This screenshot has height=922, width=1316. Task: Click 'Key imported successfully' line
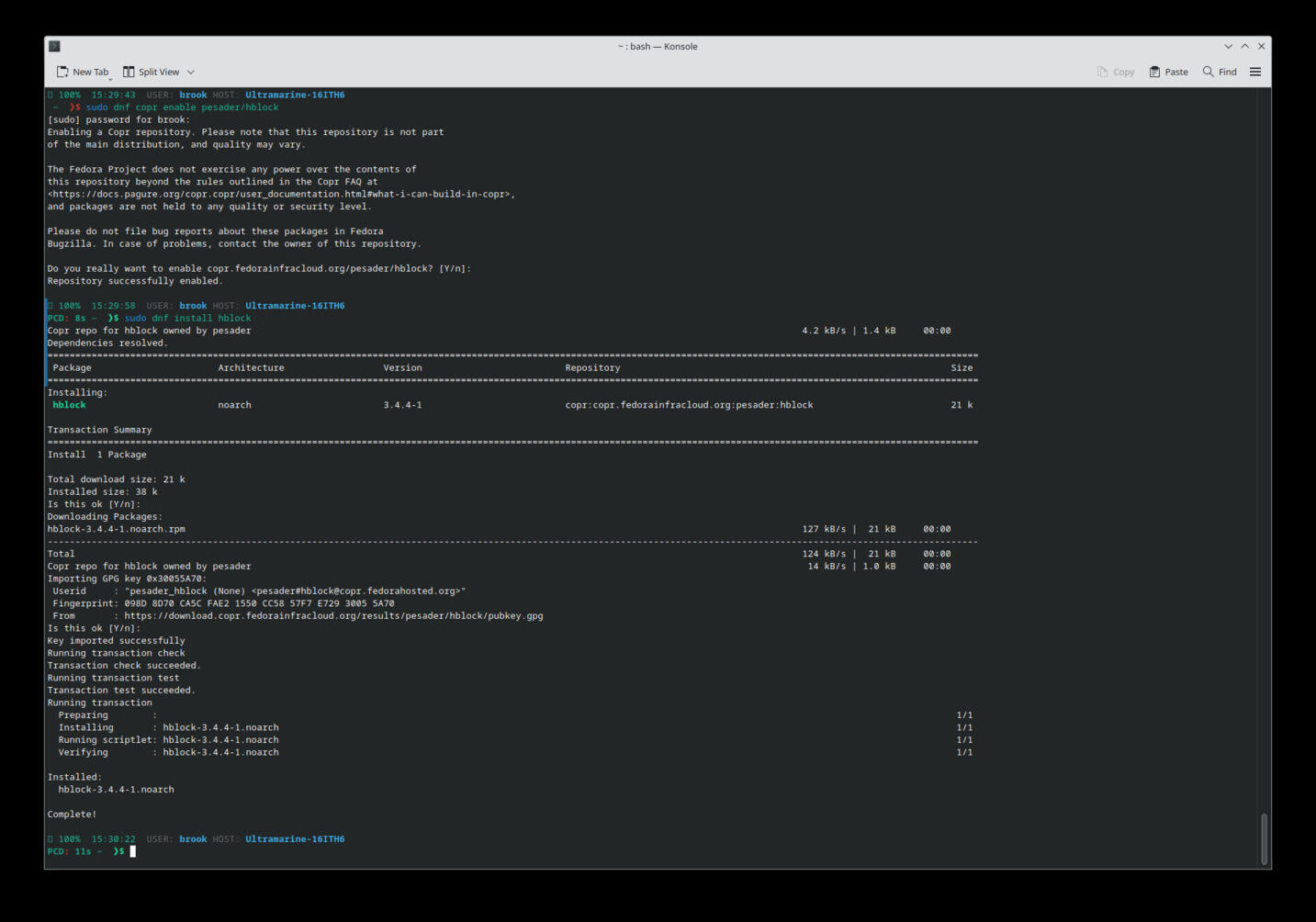[116, 640]
